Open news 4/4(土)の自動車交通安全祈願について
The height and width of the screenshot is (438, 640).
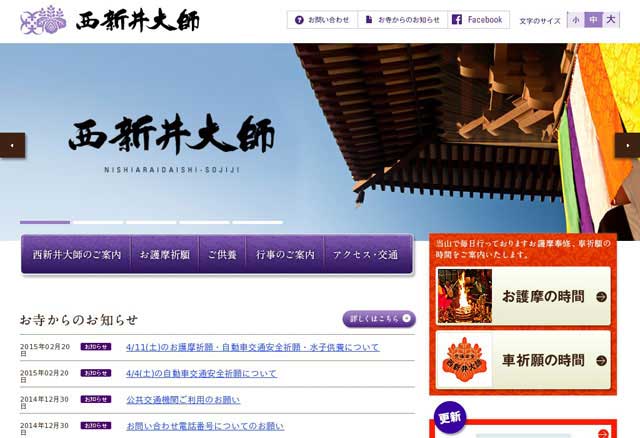click(201, 374)
